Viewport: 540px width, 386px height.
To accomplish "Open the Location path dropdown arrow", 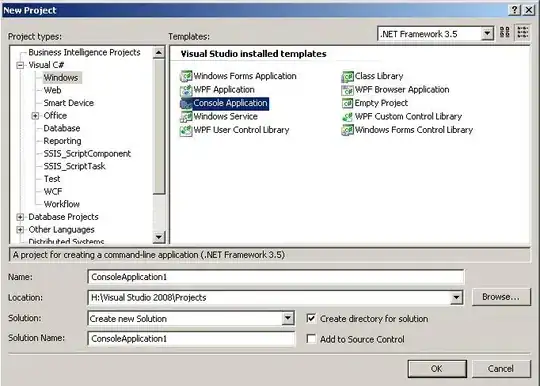I will [x=456, y=298].
